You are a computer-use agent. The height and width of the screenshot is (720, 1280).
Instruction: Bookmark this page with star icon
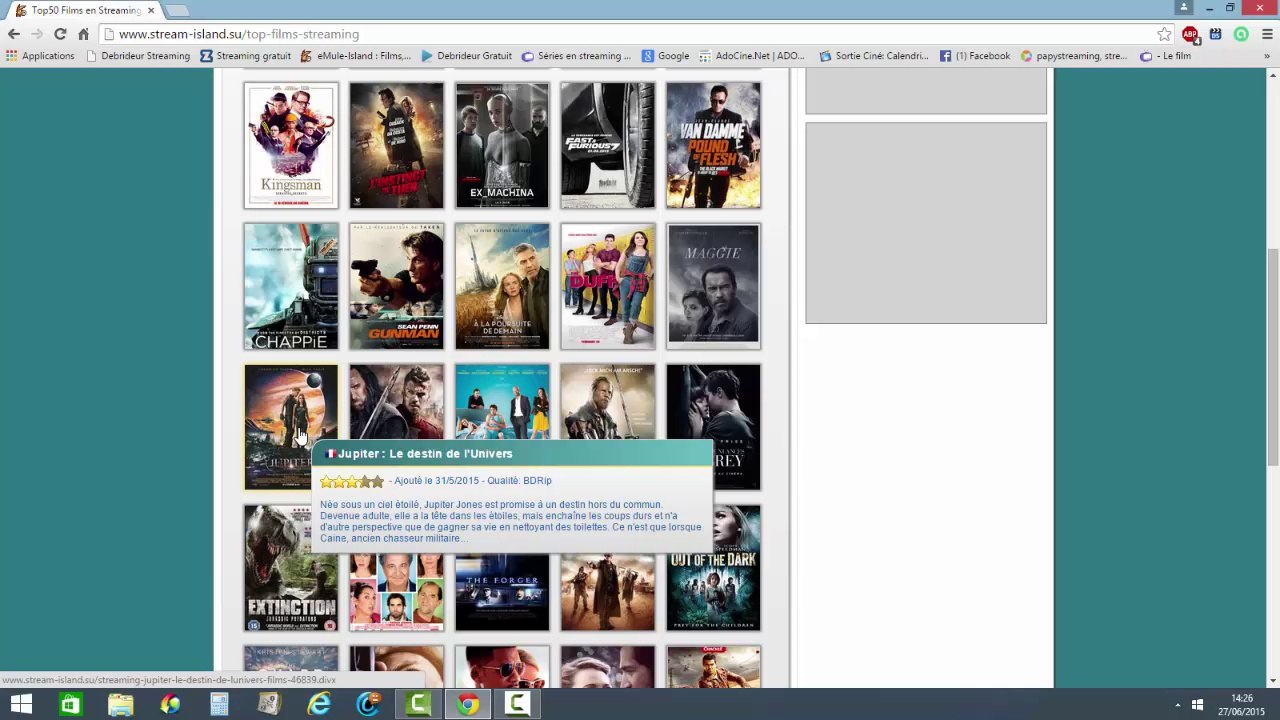1164,34
